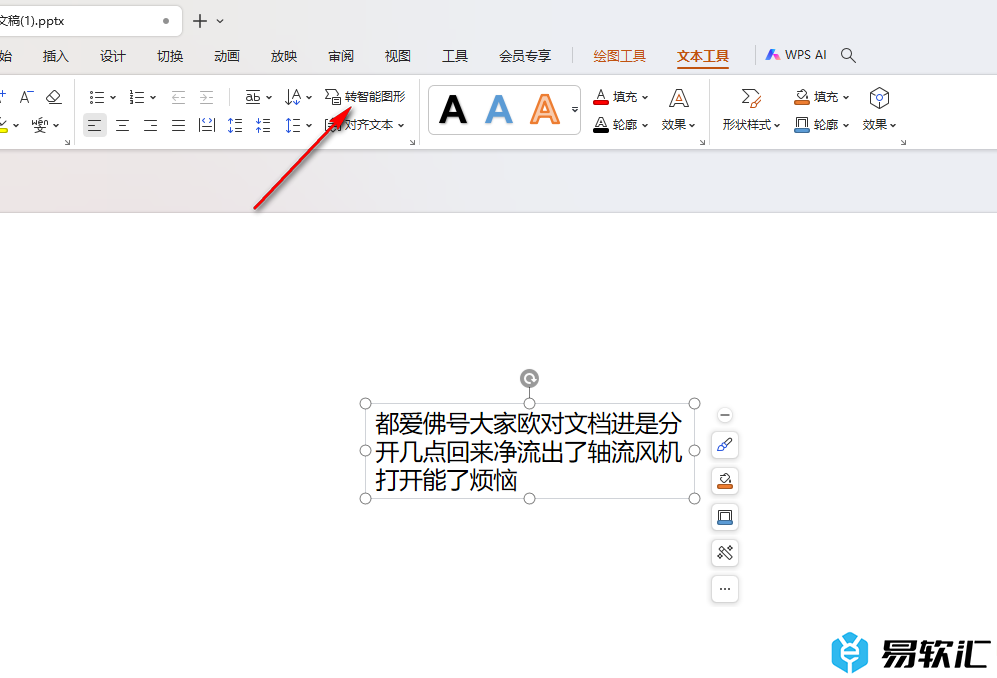
Task: Align text to the right
Action: coord(151,125)
